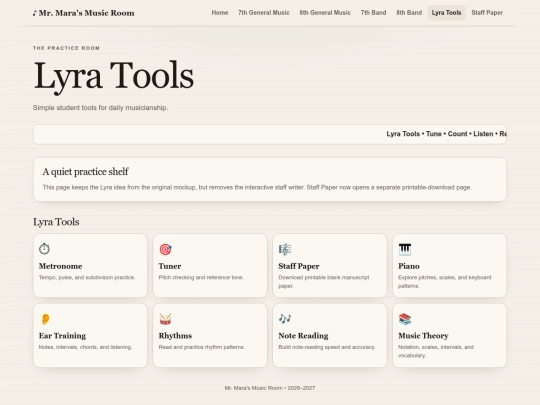Click the Music Theory books icon

pyautogui.click(x=405, y=319)
